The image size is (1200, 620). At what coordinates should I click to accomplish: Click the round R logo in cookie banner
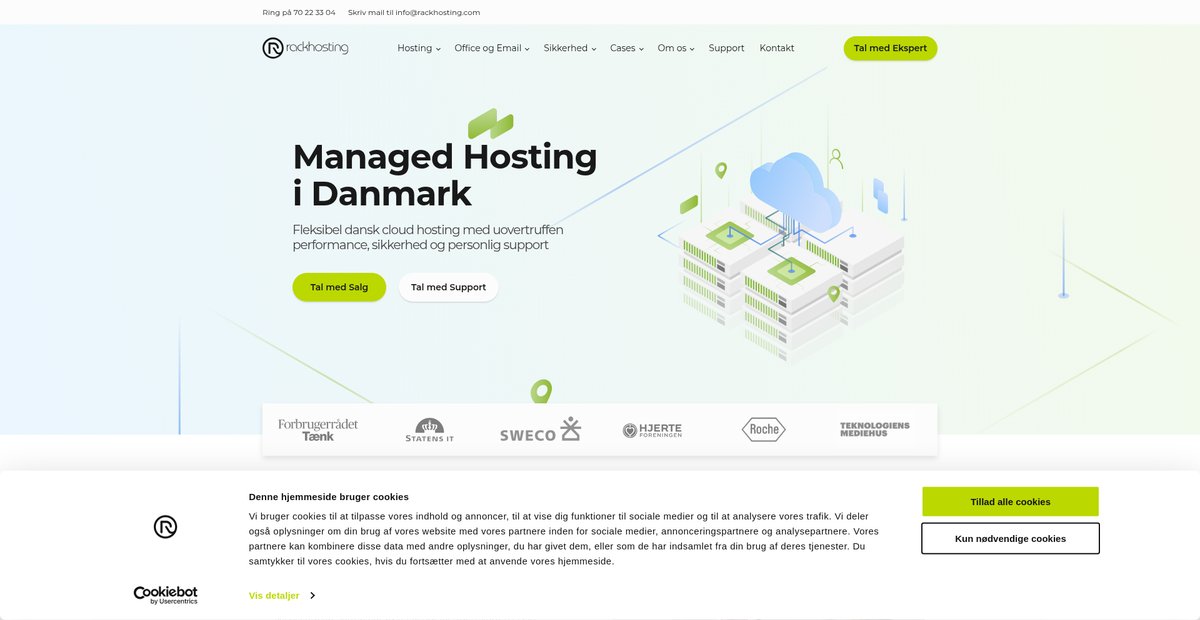166,526
